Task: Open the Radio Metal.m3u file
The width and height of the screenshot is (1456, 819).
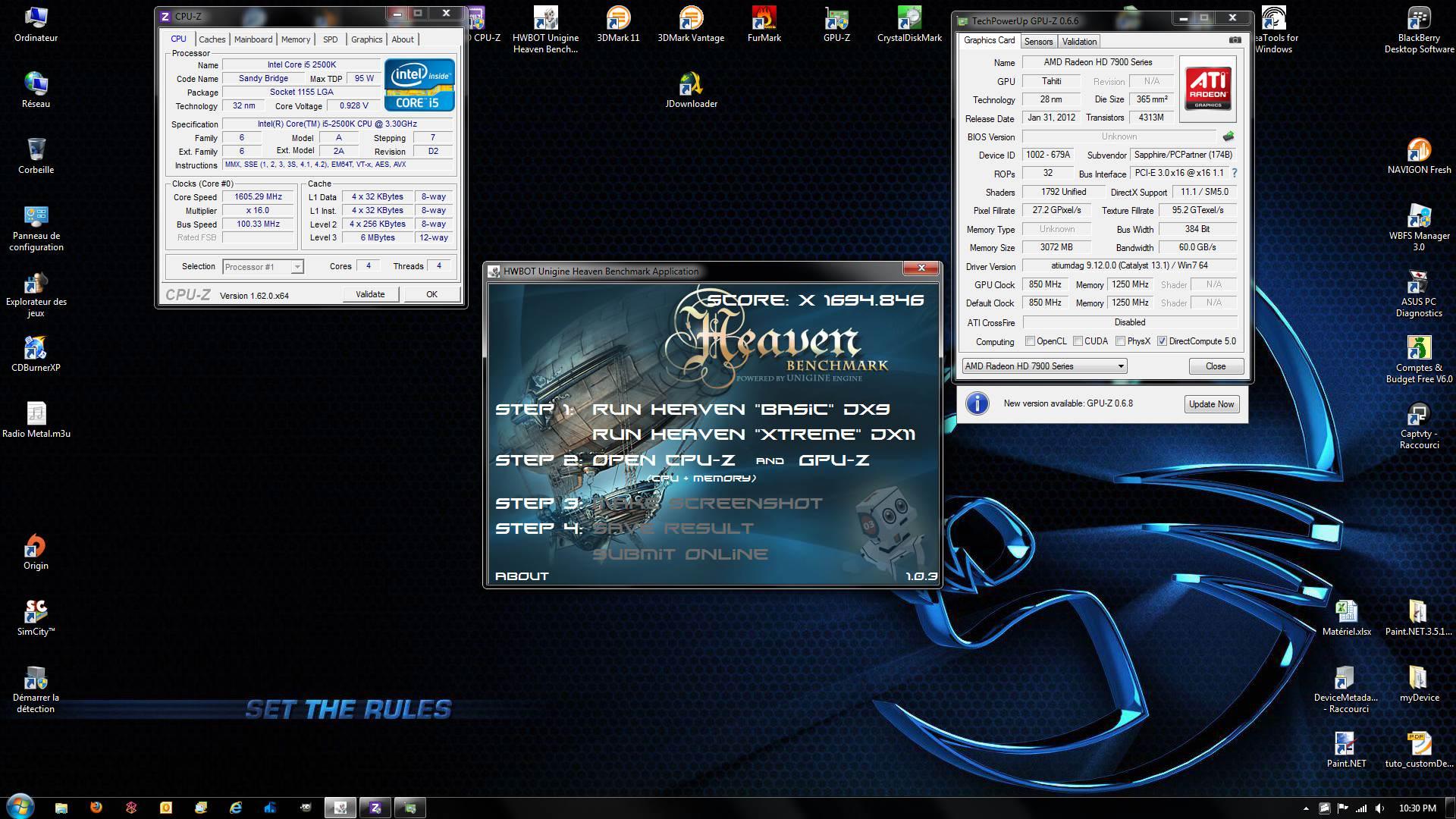Action: (x=36, y=420)
